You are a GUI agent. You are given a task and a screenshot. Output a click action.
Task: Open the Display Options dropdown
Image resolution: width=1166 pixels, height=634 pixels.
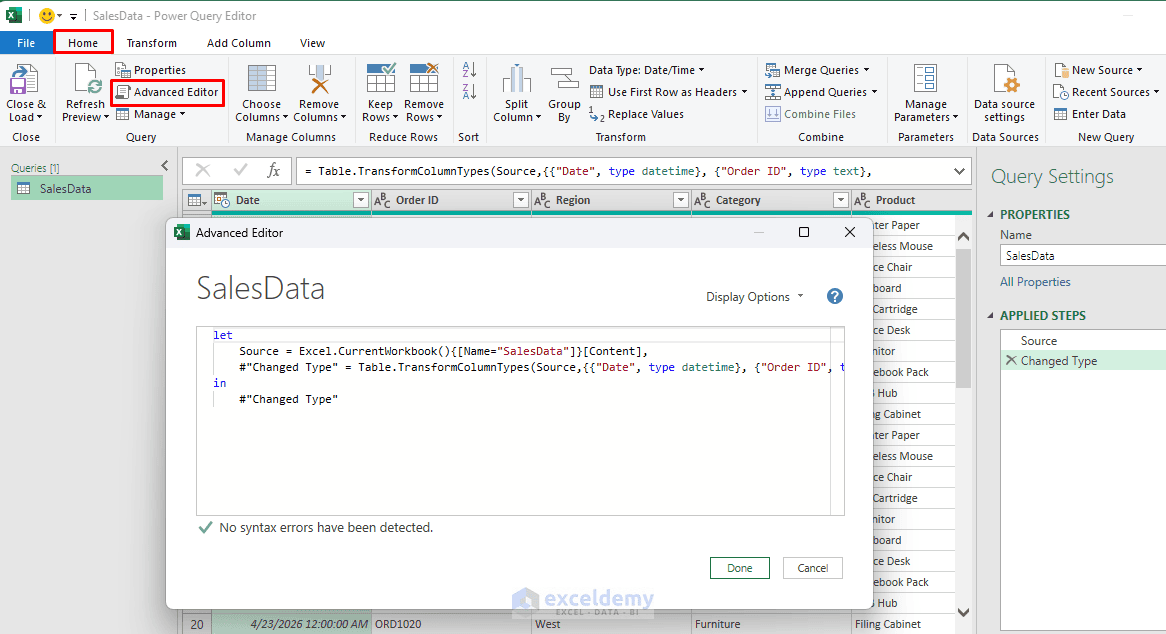[755, 297]
